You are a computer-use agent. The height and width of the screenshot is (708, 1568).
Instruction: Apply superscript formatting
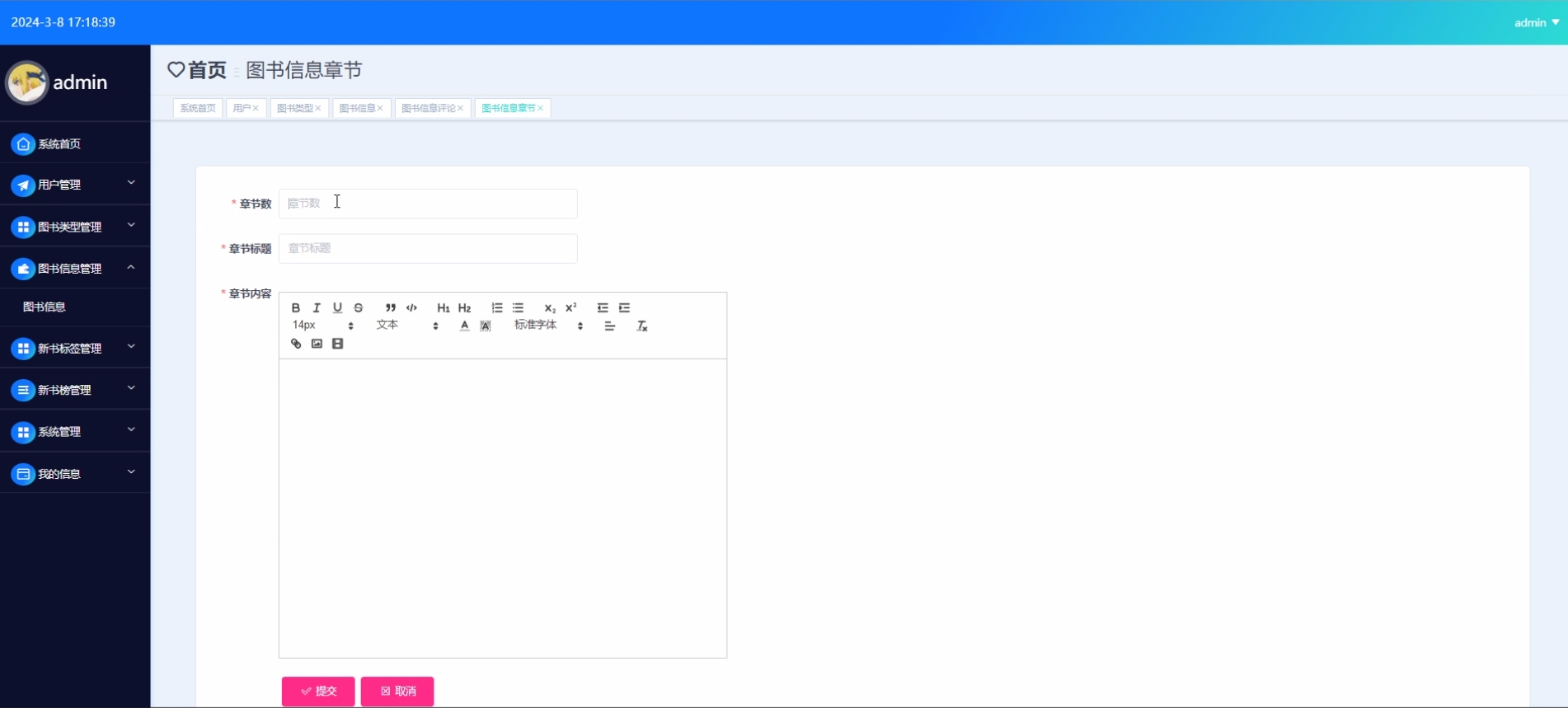pos(571,307)
